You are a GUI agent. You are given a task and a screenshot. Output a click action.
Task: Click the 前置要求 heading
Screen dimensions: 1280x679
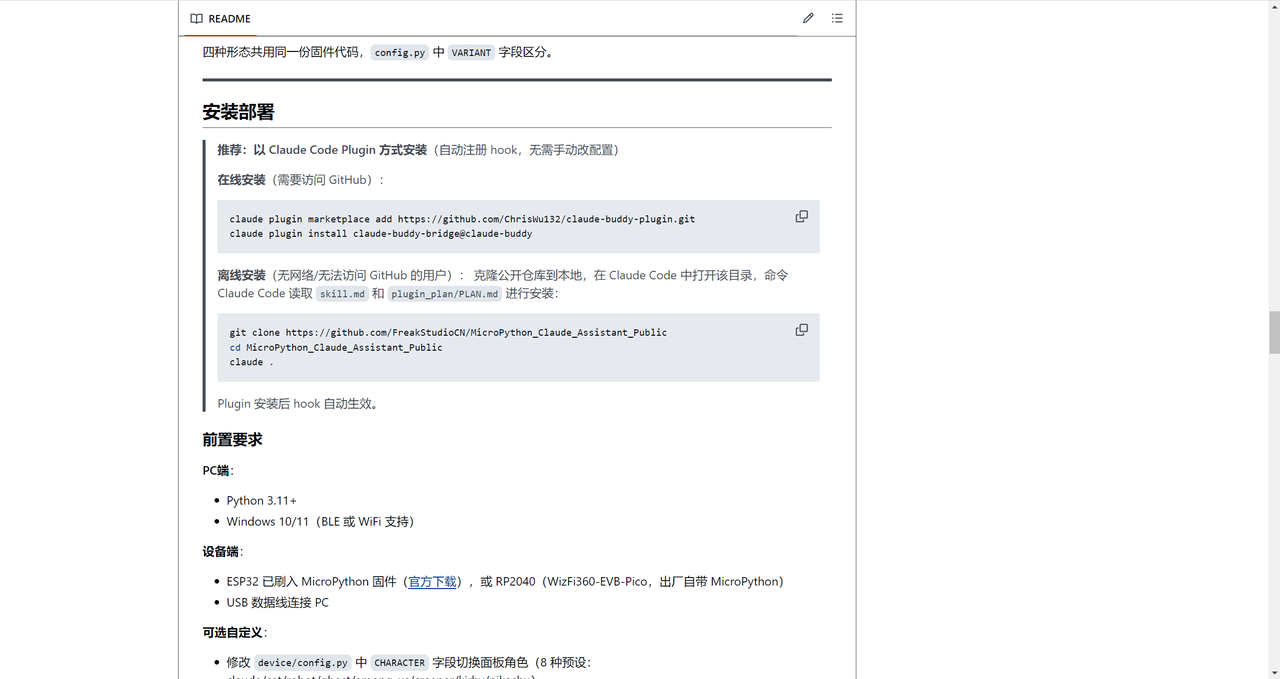tap(232, 440)
